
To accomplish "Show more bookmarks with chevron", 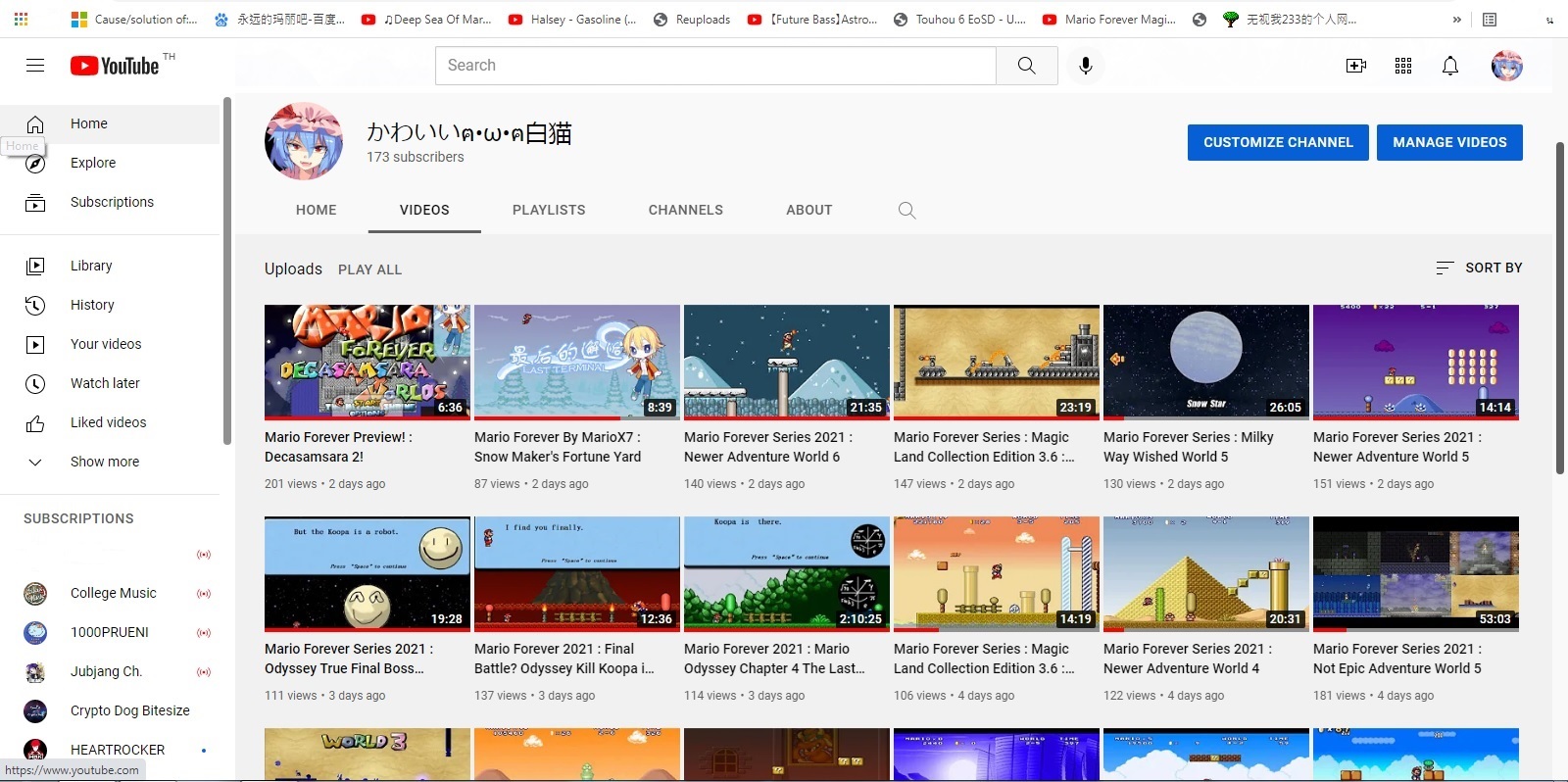I will [1456, 19].
